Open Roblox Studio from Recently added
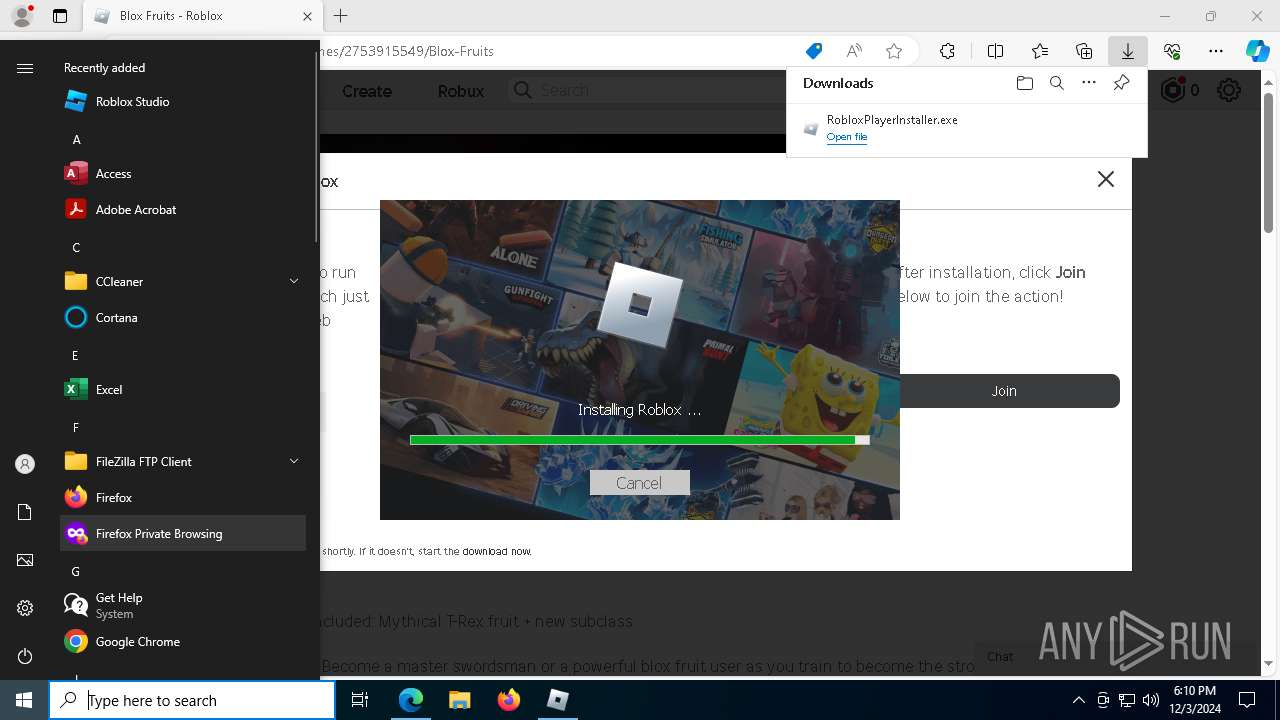 click(x=183, y=101)
